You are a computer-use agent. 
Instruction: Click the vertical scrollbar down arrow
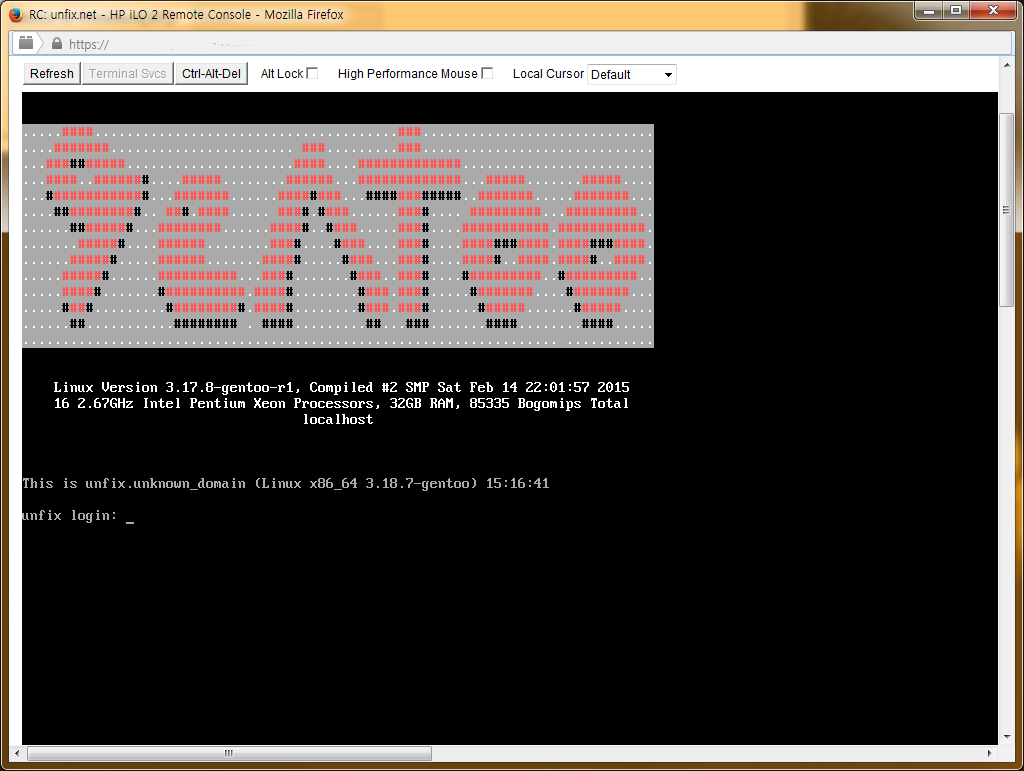click(1007, 738)
